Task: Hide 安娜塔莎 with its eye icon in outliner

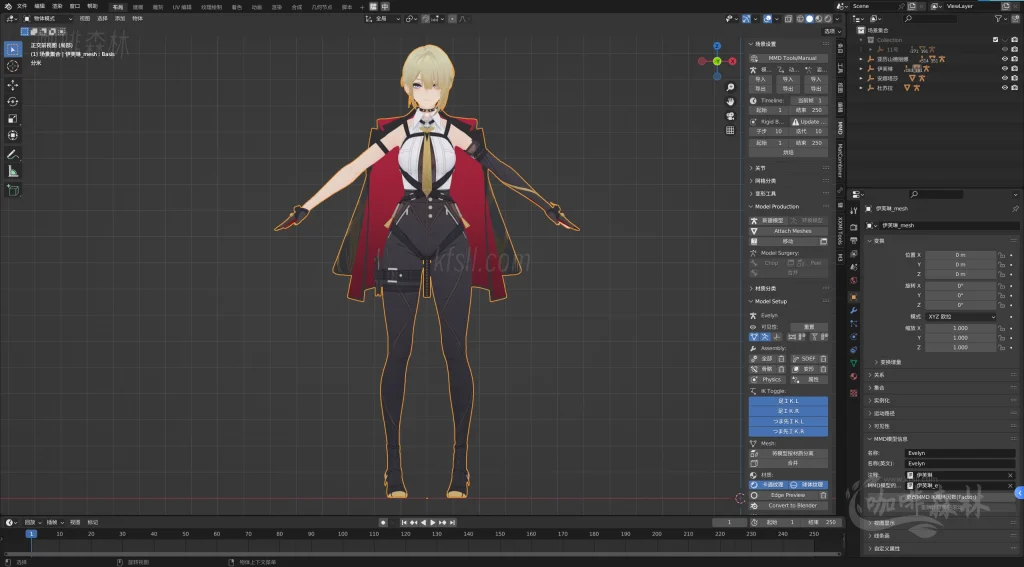Action: (1005, 78)
